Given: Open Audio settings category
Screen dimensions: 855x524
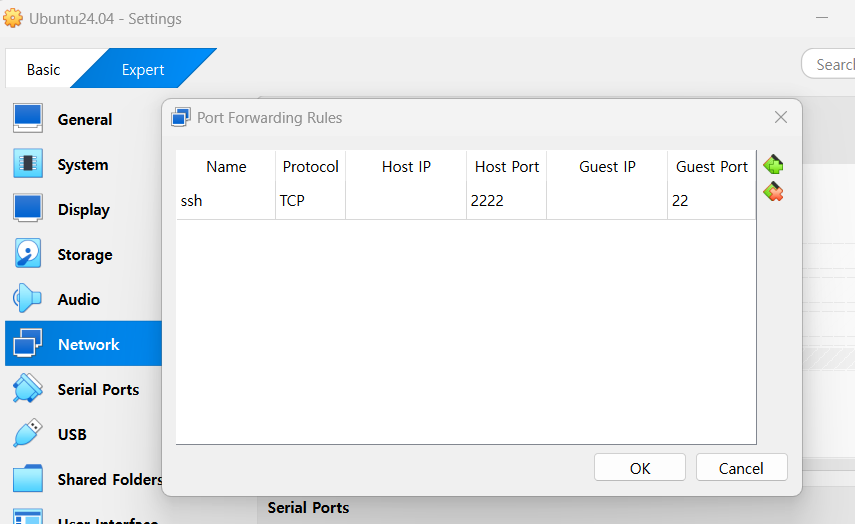Looking at the screenshot, I should [x=83, y=299].
